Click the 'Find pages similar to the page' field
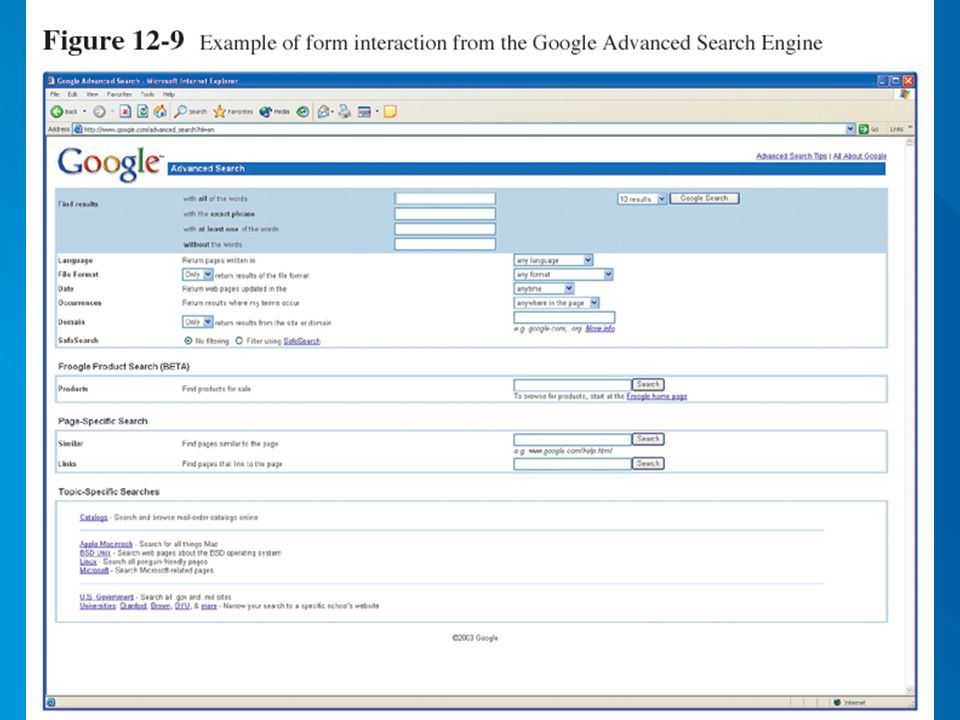Image resolution: width=960 pixels, height=720 pixels. [572, 439]
